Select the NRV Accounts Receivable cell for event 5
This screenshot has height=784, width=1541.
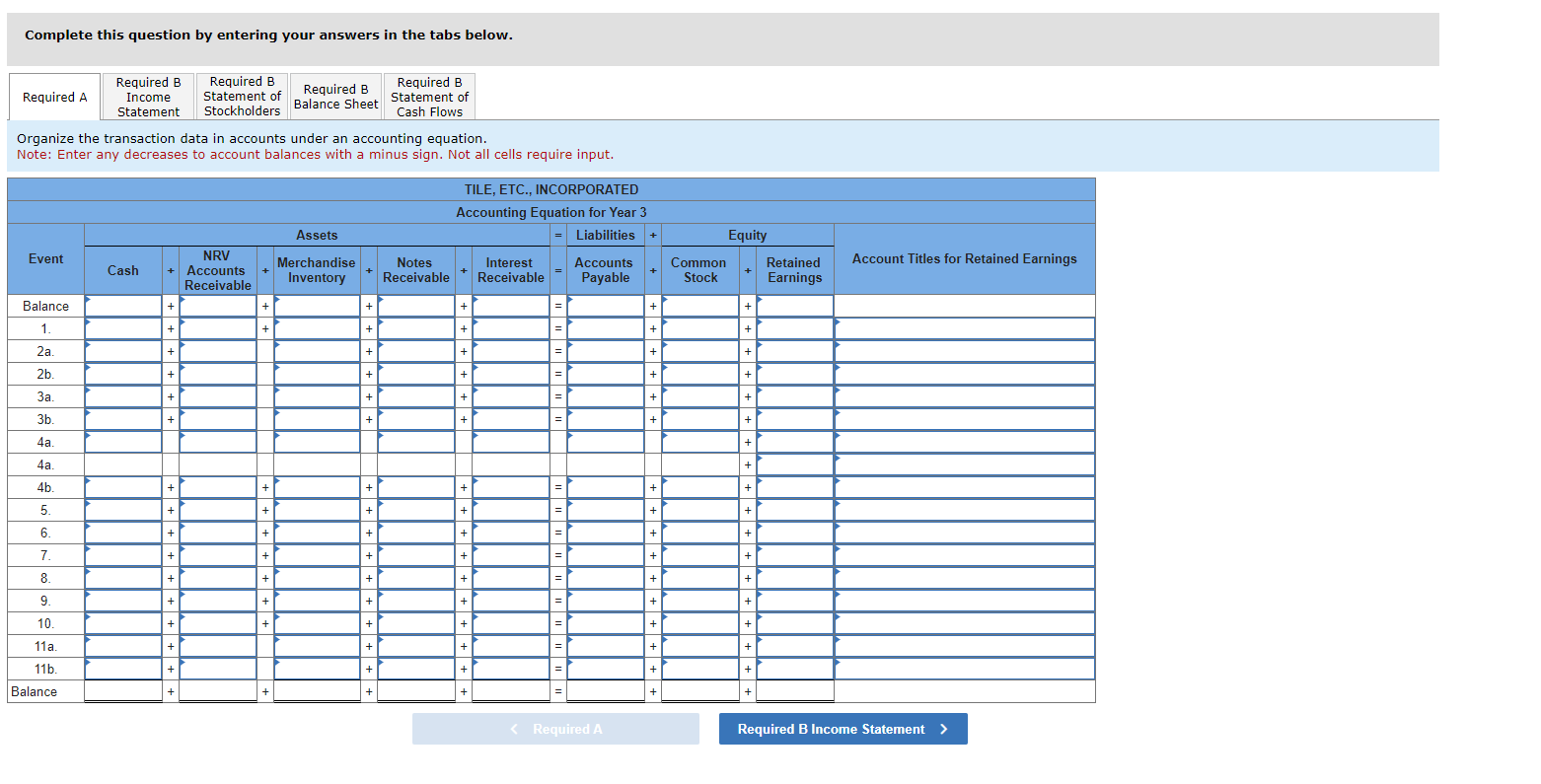[x=218, y=510]
